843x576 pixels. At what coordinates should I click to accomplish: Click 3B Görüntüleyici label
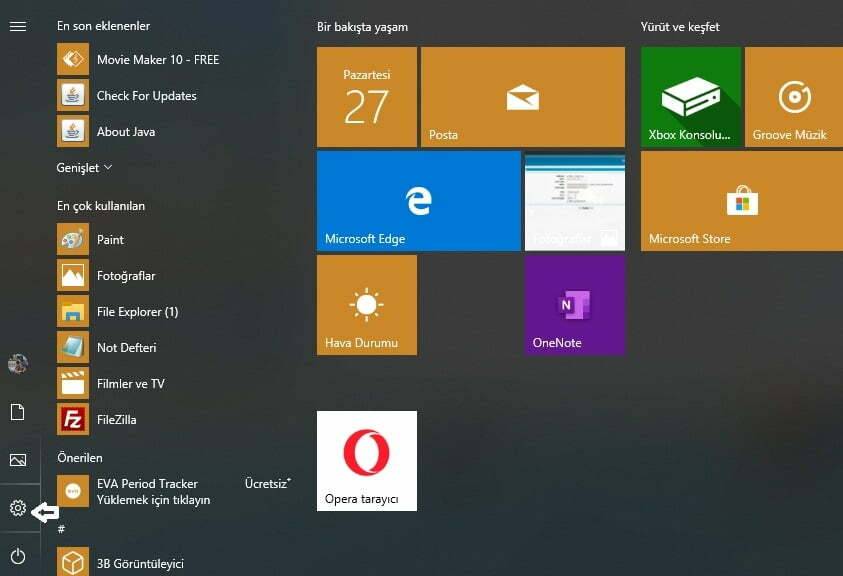click(140, 564)
